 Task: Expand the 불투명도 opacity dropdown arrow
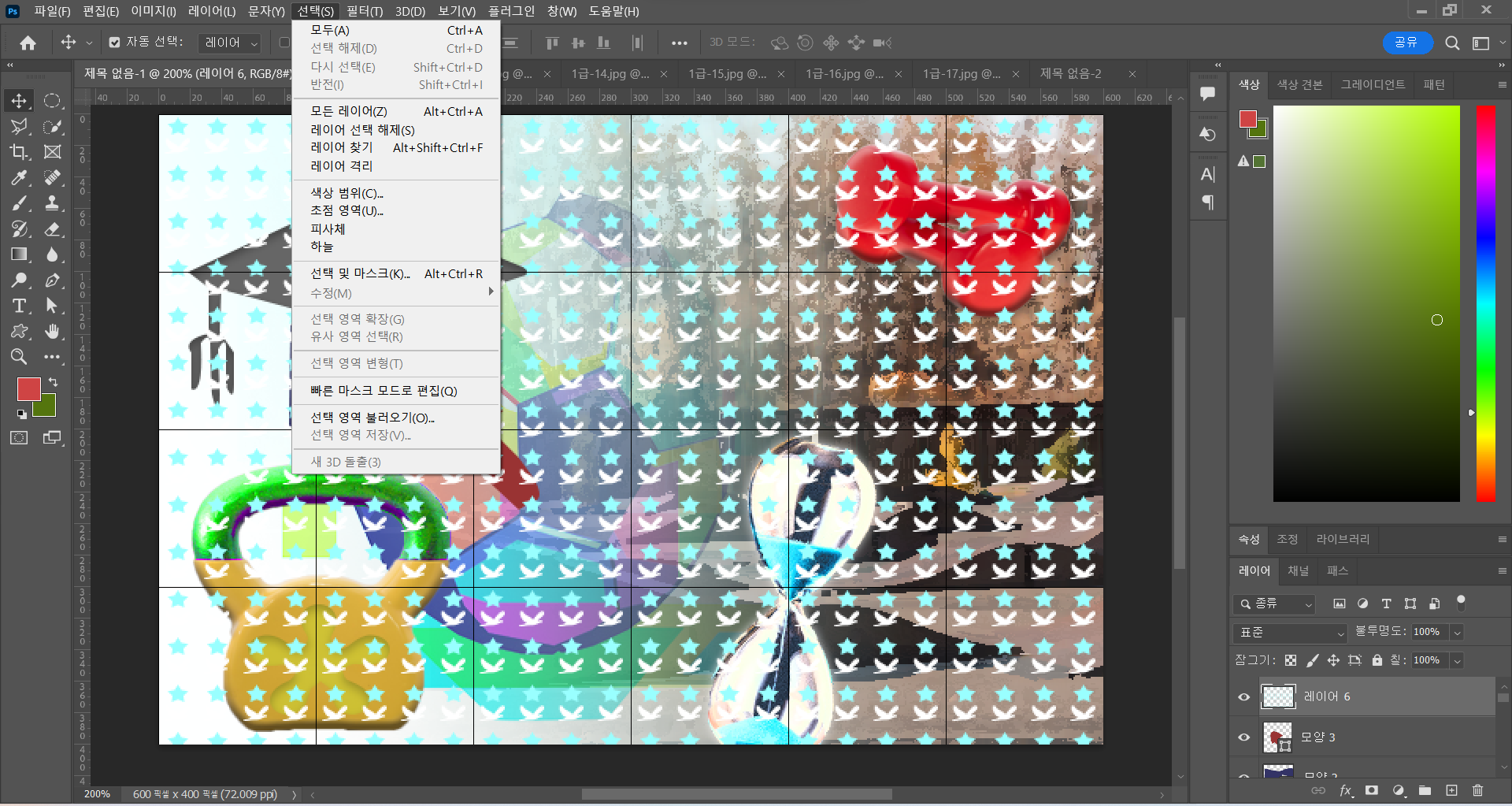[x=1457, y=632]
